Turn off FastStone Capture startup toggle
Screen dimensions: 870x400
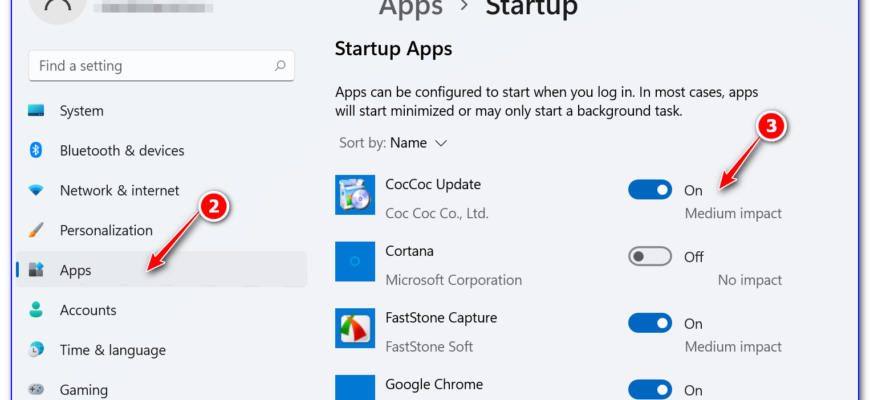pyautogui.click(x=650, y=323)
